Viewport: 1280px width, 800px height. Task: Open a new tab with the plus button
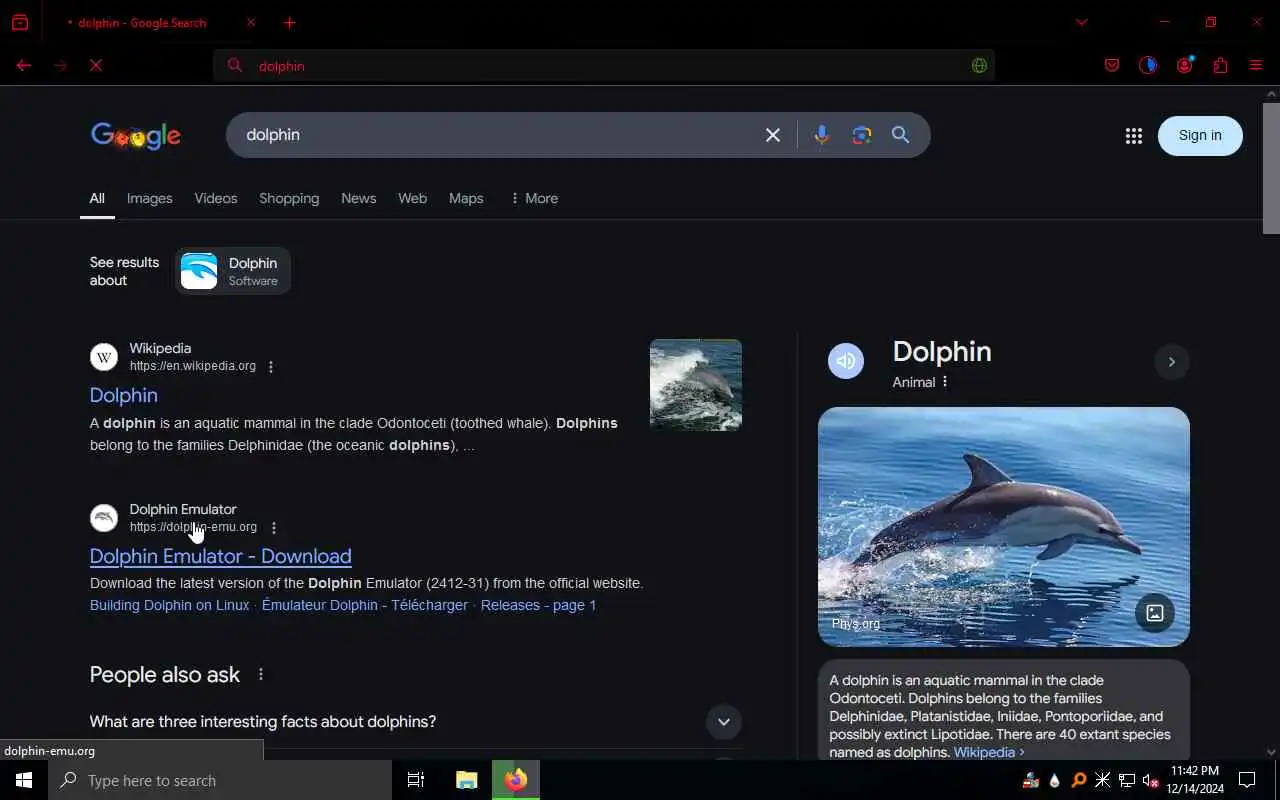(x=289, y=22)
